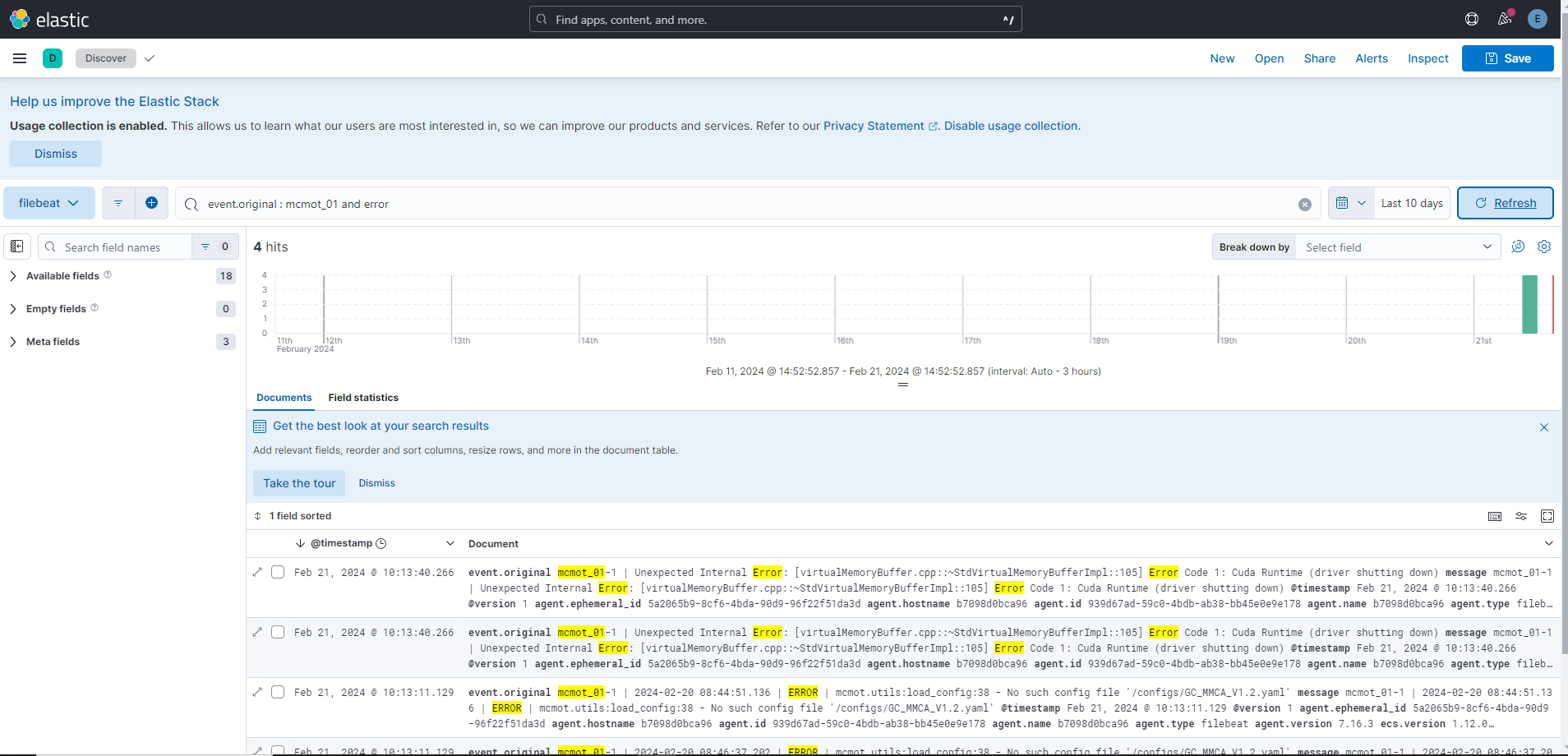The image size is (1568, 756).
Task: Dismiss the usage collection banner
Action: (x=56, y=154)
